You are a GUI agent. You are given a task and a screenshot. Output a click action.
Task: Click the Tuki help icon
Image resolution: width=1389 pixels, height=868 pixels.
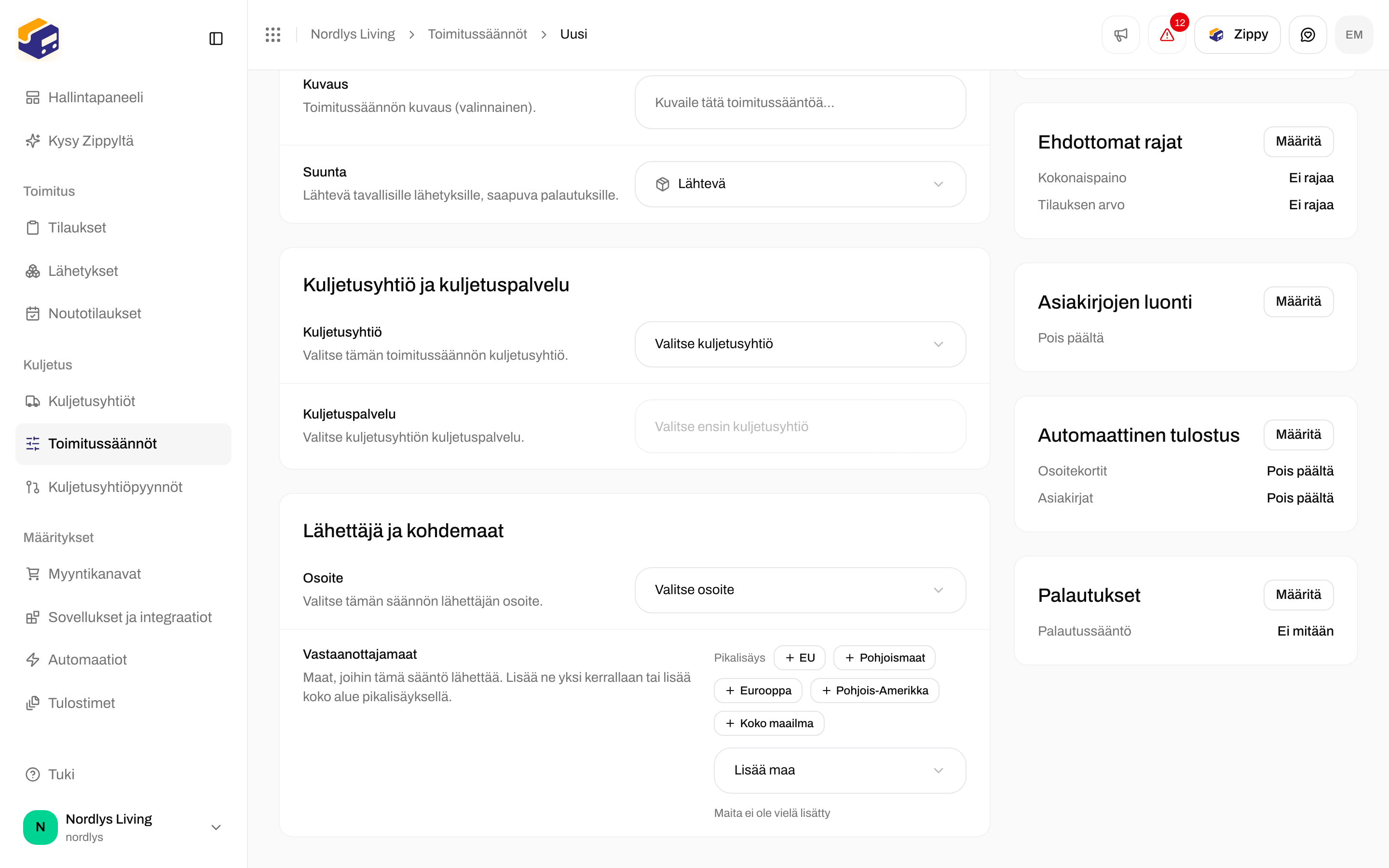tap(33, 774)
